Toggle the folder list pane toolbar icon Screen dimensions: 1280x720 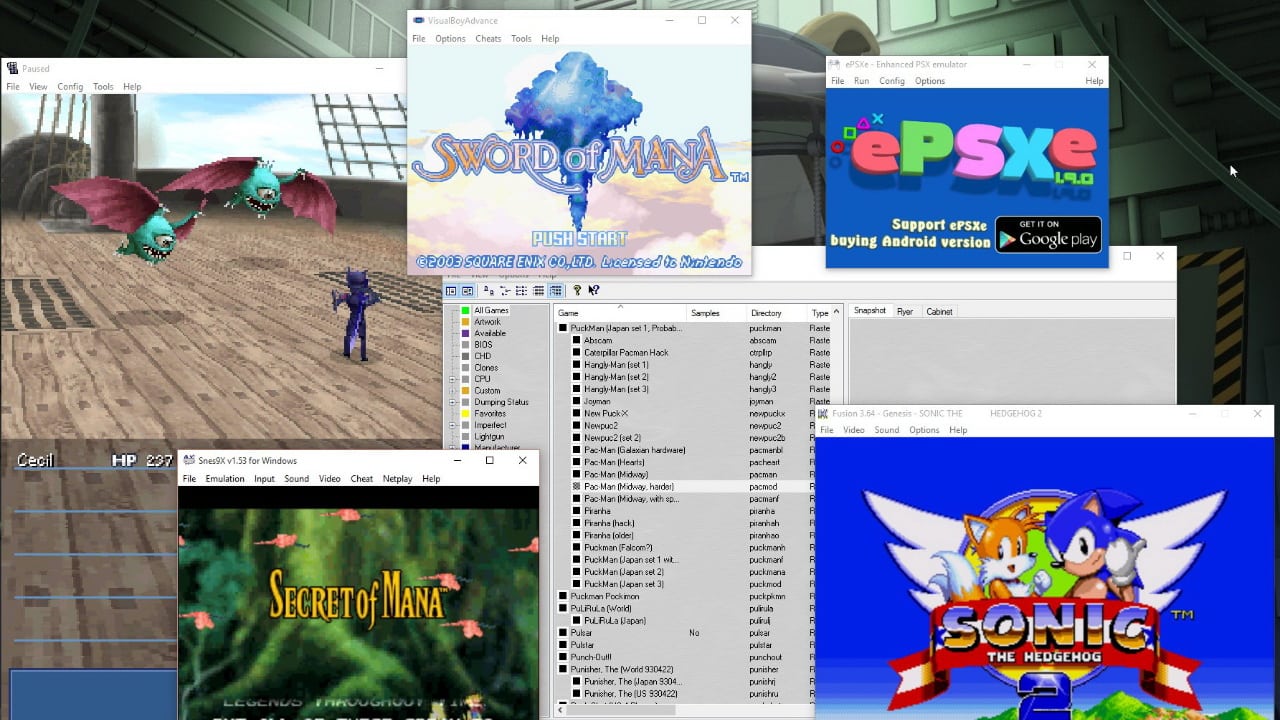[451, 291]
